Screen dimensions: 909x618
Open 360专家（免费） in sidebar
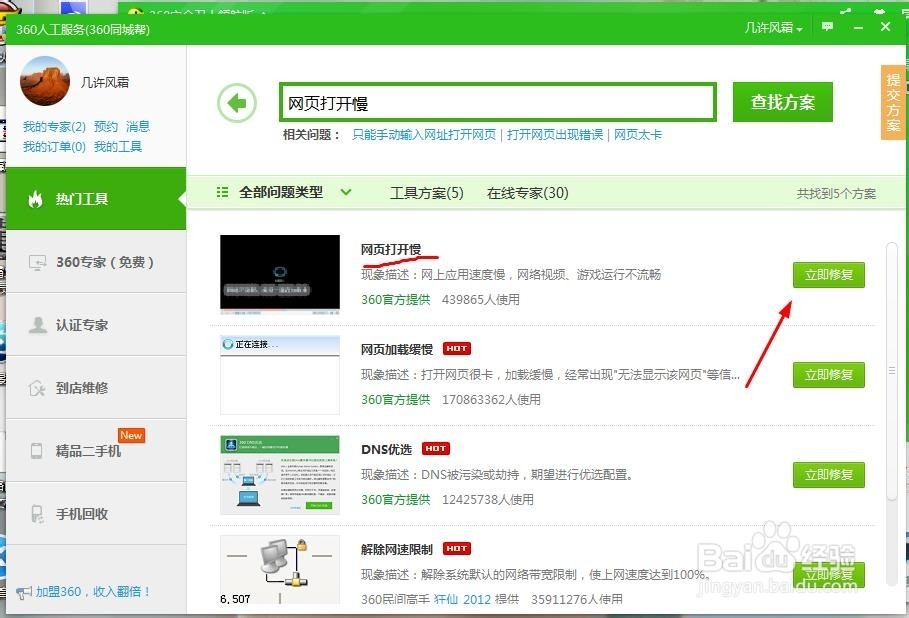(96, 262)
